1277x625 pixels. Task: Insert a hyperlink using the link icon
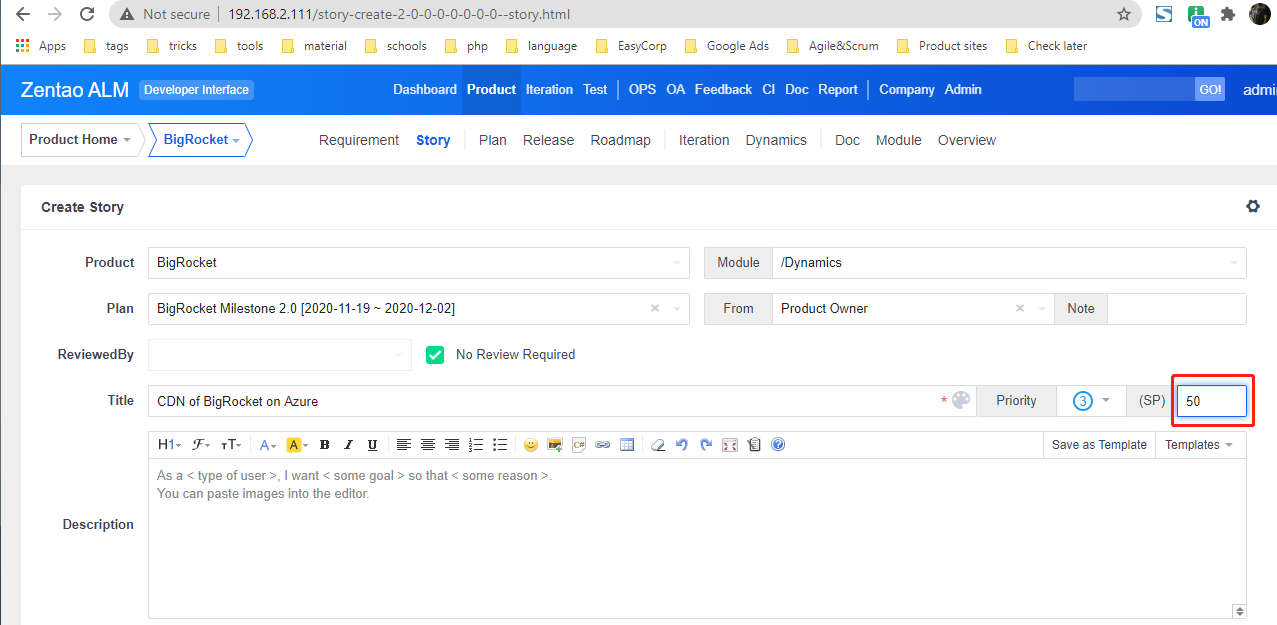(x=603, y=445)
